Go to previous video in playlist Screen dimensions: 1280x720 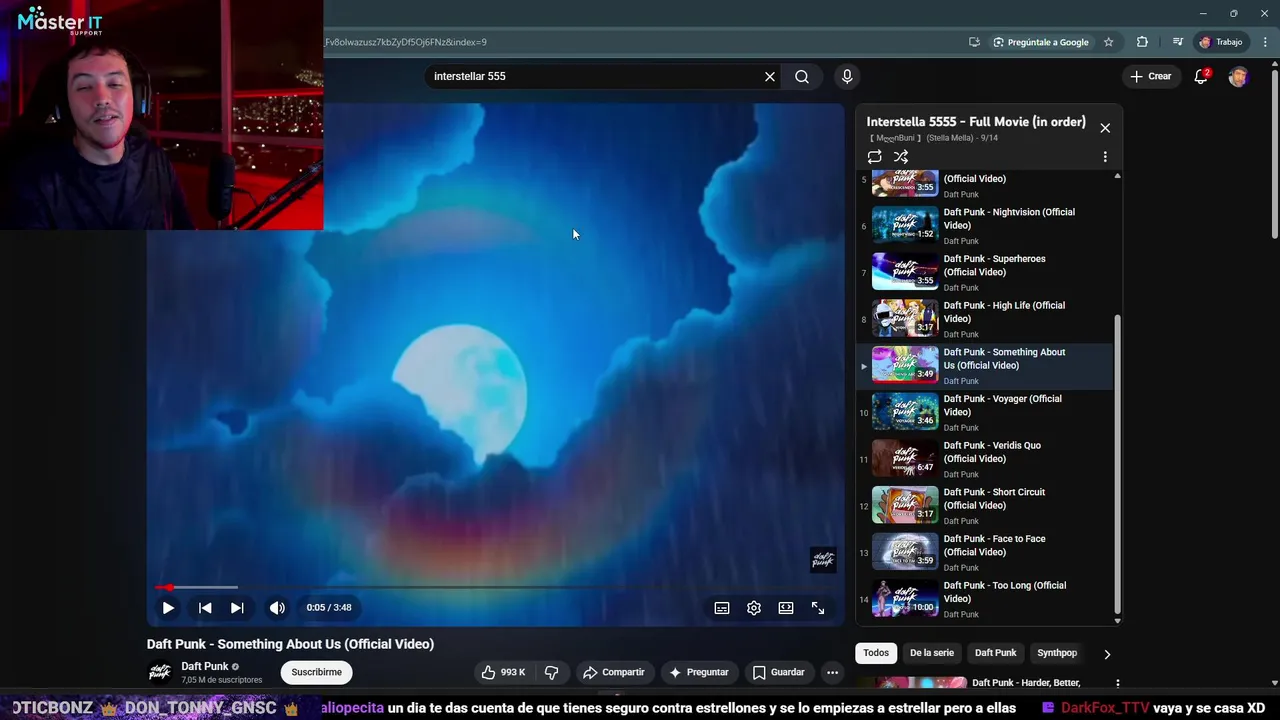point(205,608)
